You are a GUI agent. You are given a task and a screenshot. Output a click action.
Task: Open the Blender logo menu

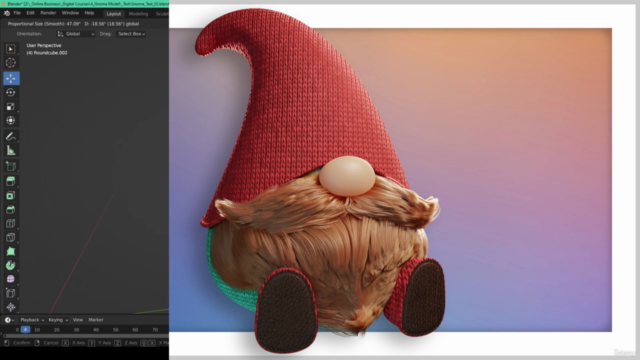7,13
